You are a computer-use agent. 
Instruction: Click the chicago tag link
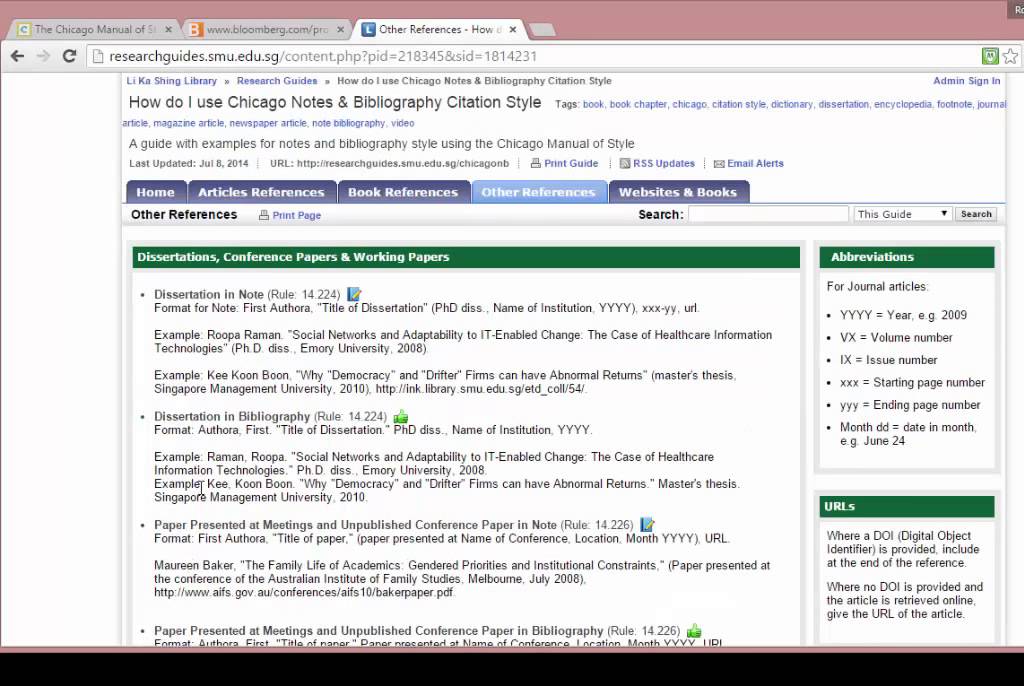(x=690, y=105)
